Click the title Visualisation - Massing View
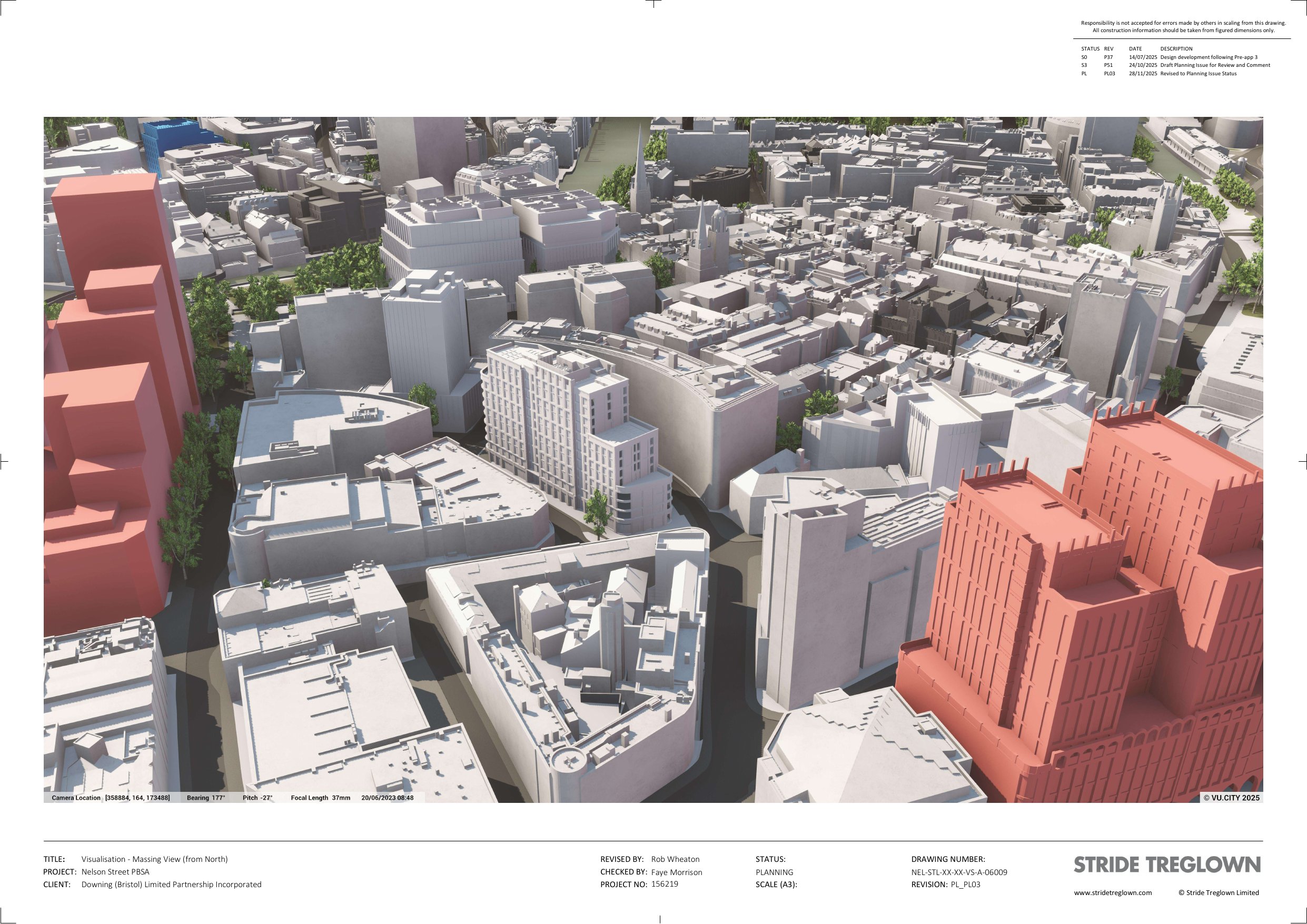 154,859
